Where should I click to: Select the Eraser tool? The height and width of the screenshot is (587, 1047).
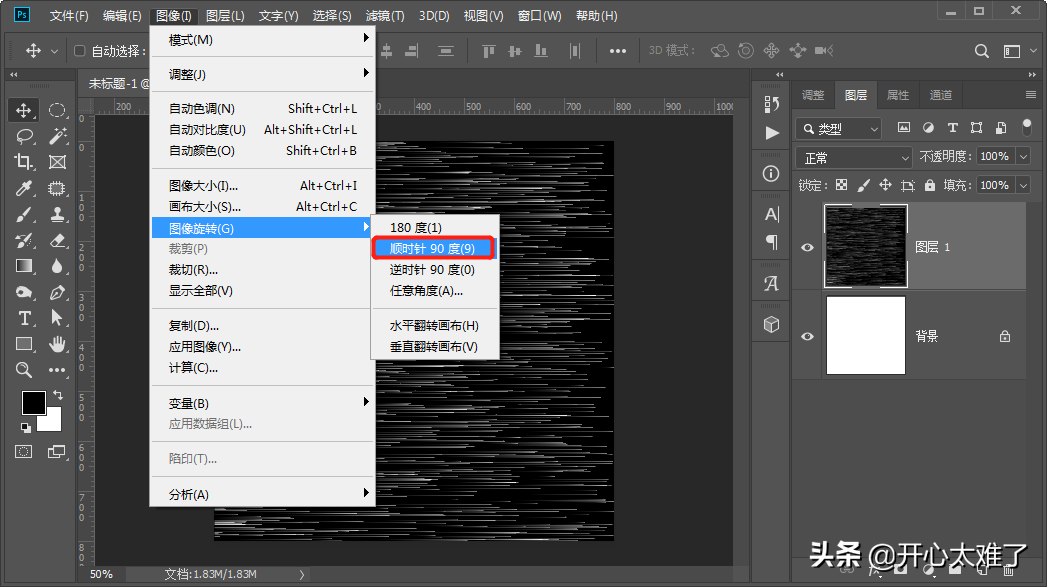click(57, 240)
